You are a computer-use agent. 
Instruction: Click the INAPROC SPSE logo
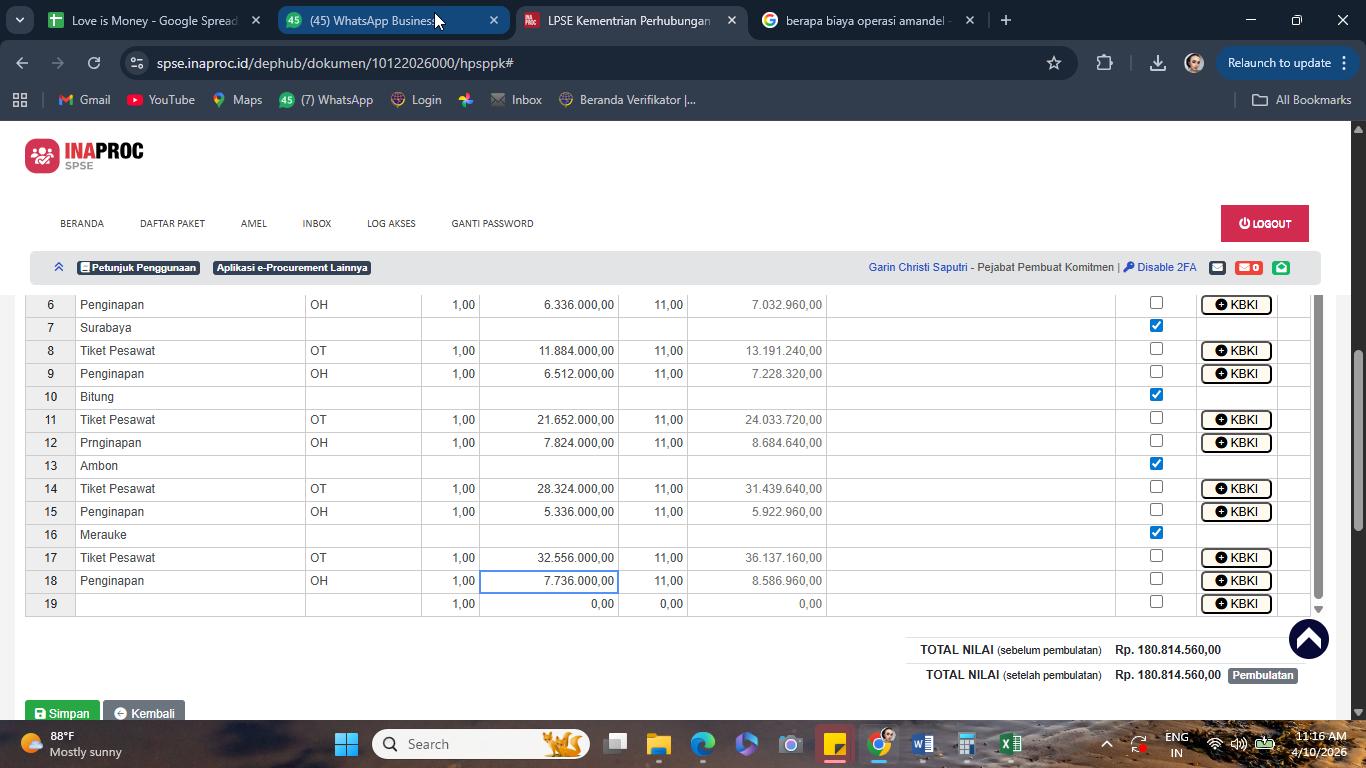[84, 155]
